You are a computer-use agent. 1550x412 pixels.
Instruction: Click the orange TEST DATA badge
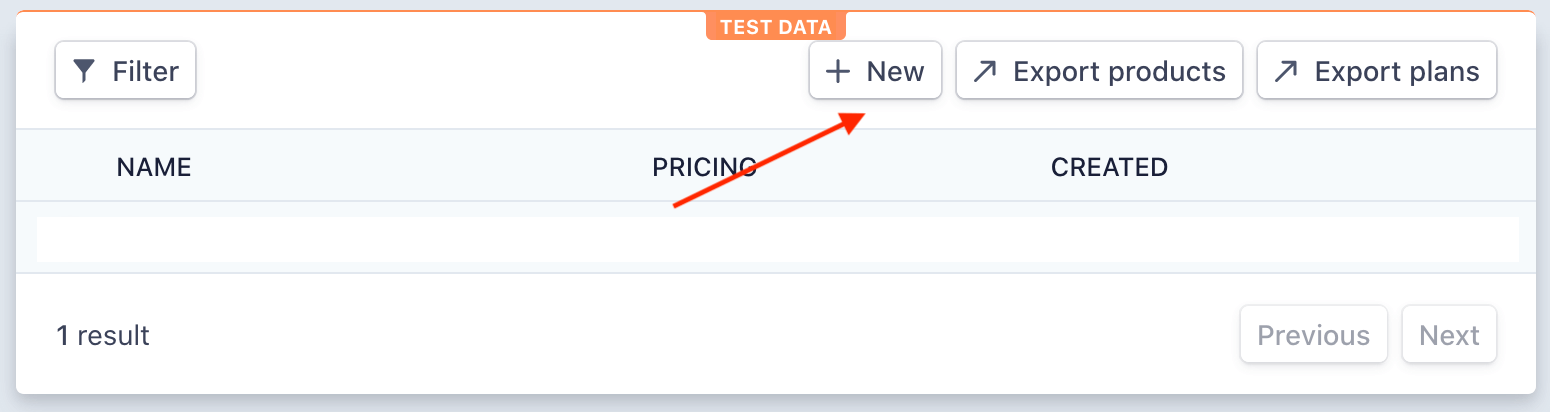[x=776, y=27]
